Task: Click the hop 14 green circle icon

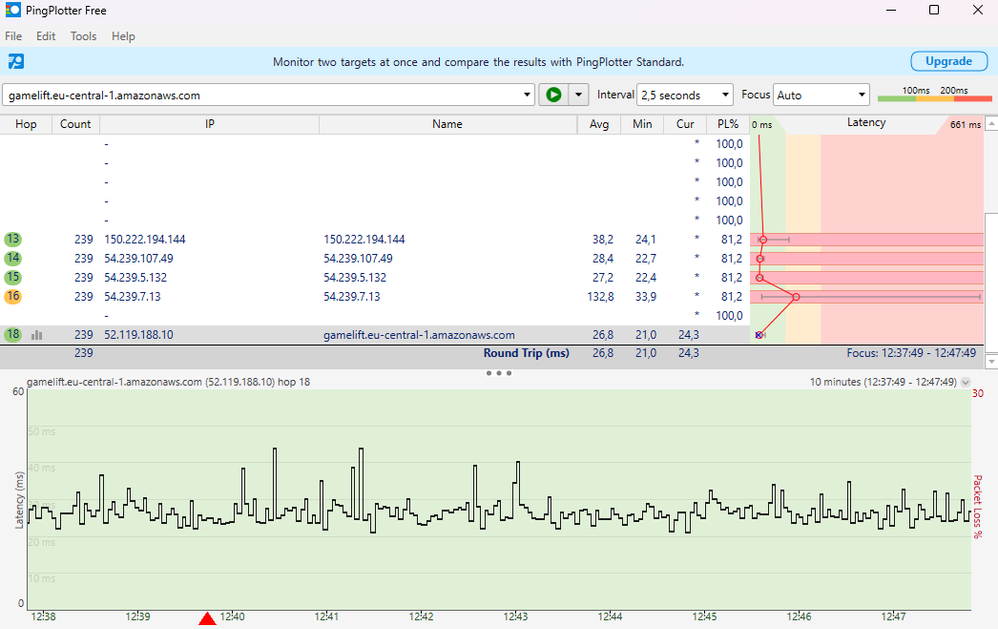Action: [13, 259]
